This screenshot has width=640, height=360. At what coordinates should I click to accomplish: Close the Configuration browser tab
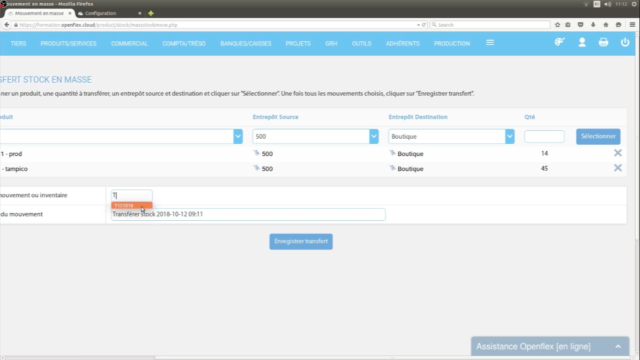(140, 13)
